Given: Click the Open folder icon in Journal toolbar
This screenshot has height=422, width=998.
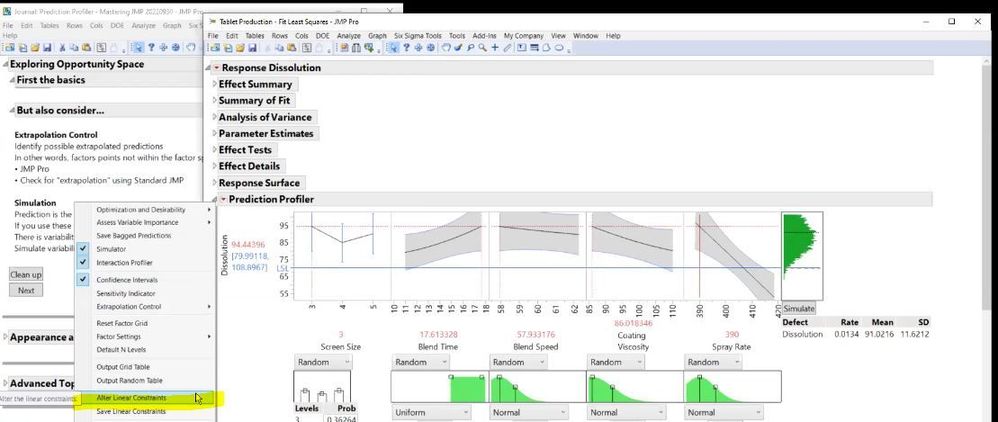Looking at the screenshot, I should (35, 48).
